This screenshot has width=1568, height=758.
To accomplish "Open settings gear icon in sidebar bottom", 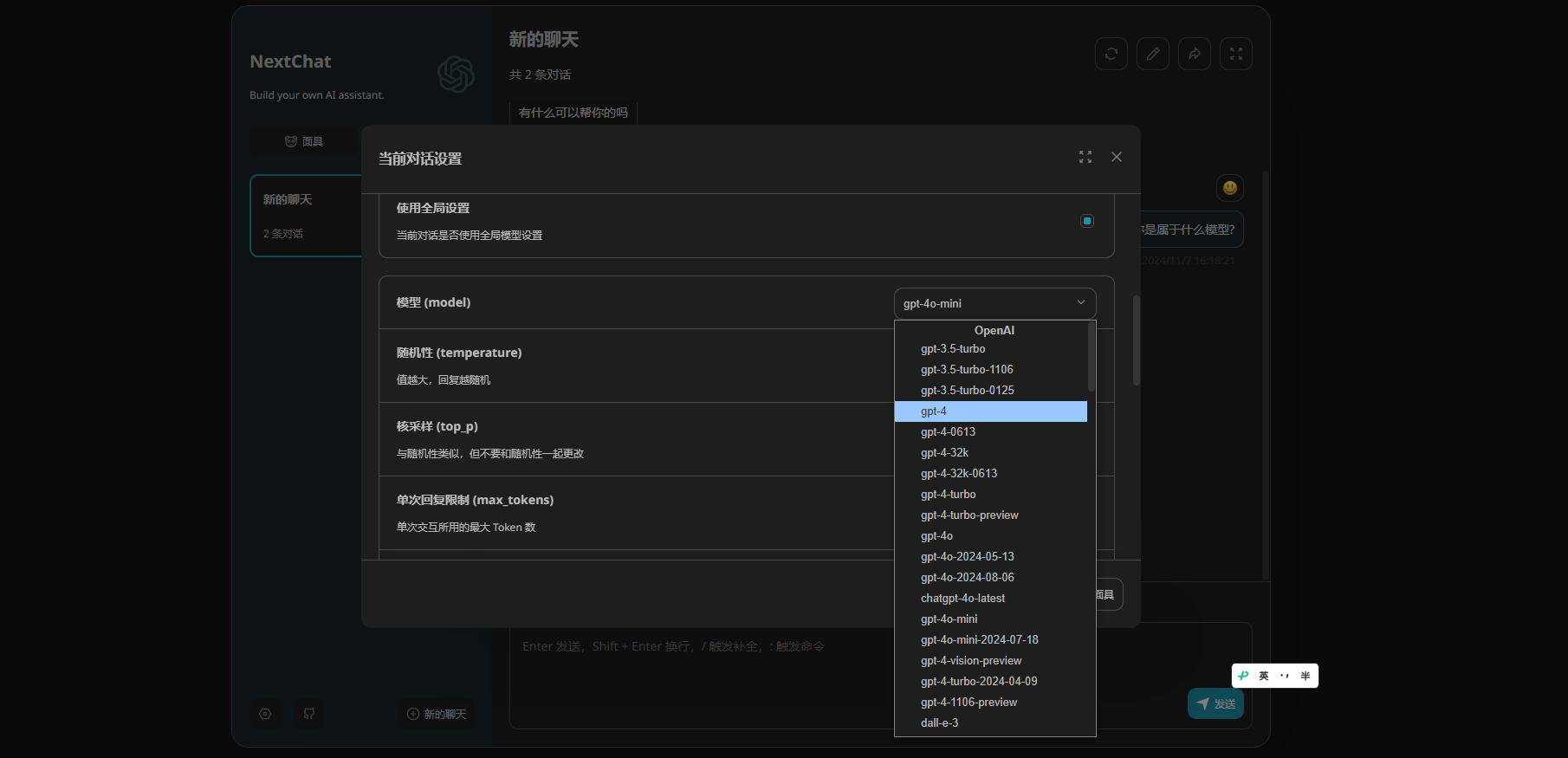I will 265,714.
